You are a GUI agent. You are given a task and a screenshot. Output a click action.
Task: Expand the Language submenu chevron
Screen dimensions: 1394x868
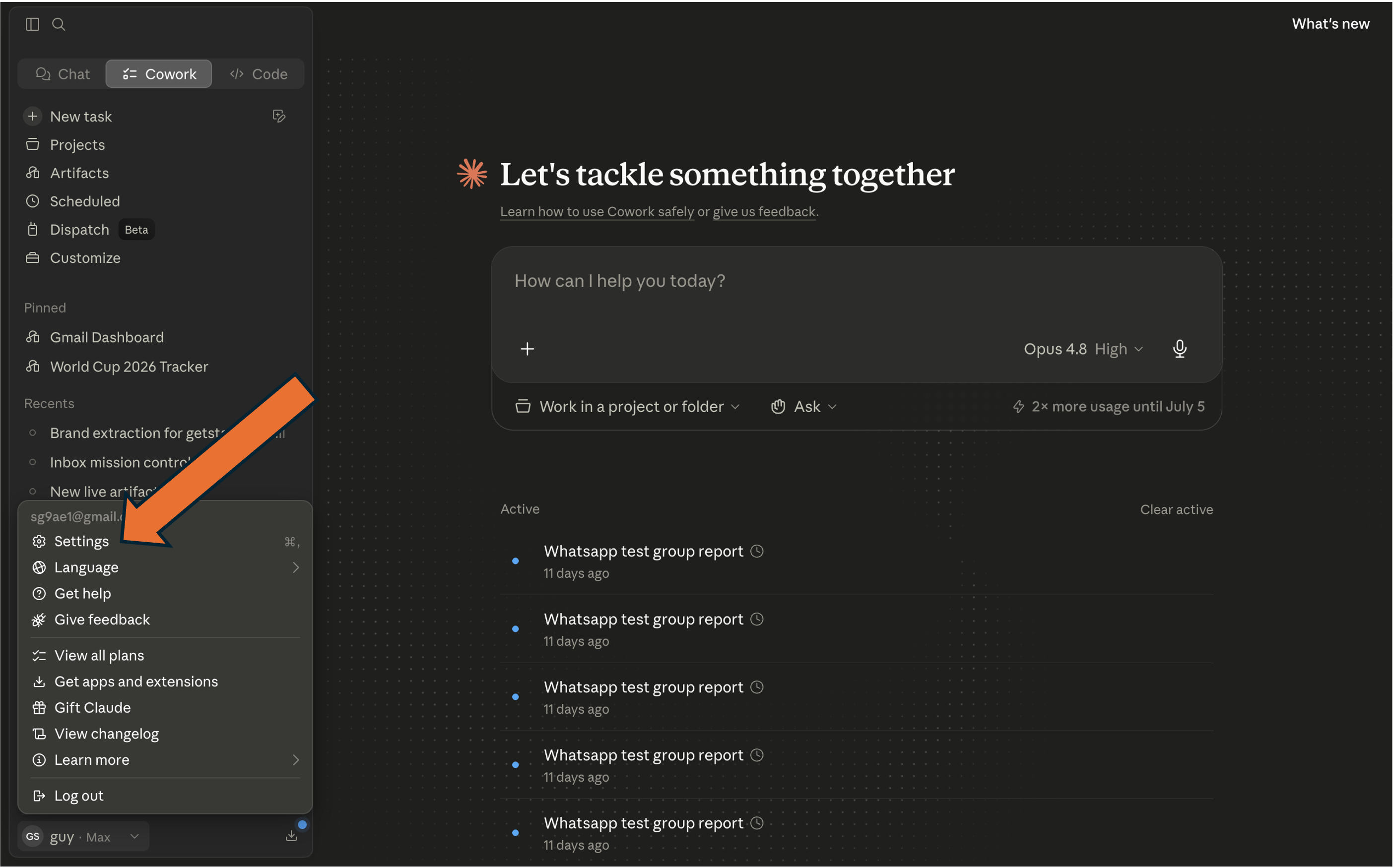point(296,568)
